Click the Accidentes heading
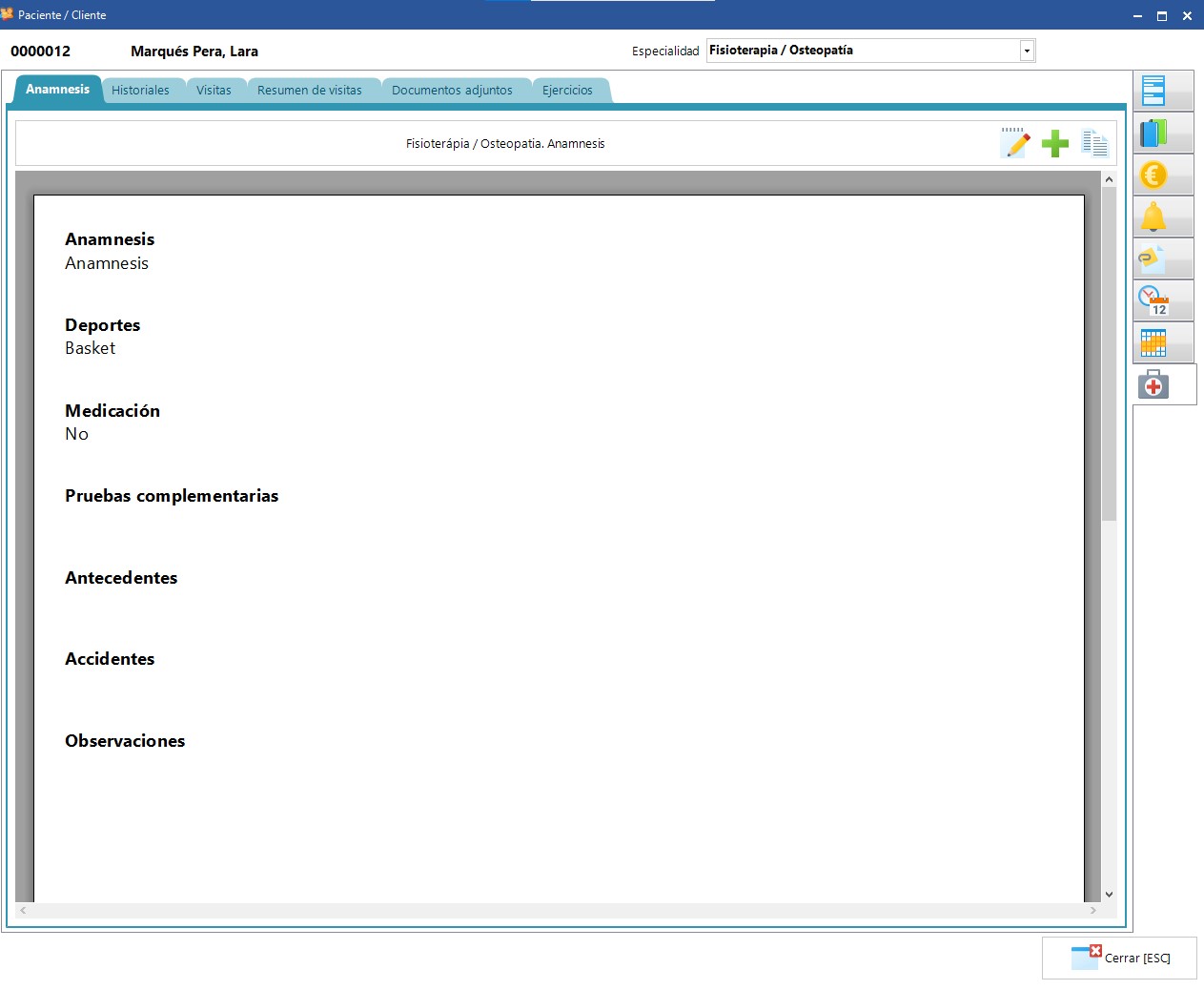This screenshot has width=1204, height=990. (x=110, y=659)
